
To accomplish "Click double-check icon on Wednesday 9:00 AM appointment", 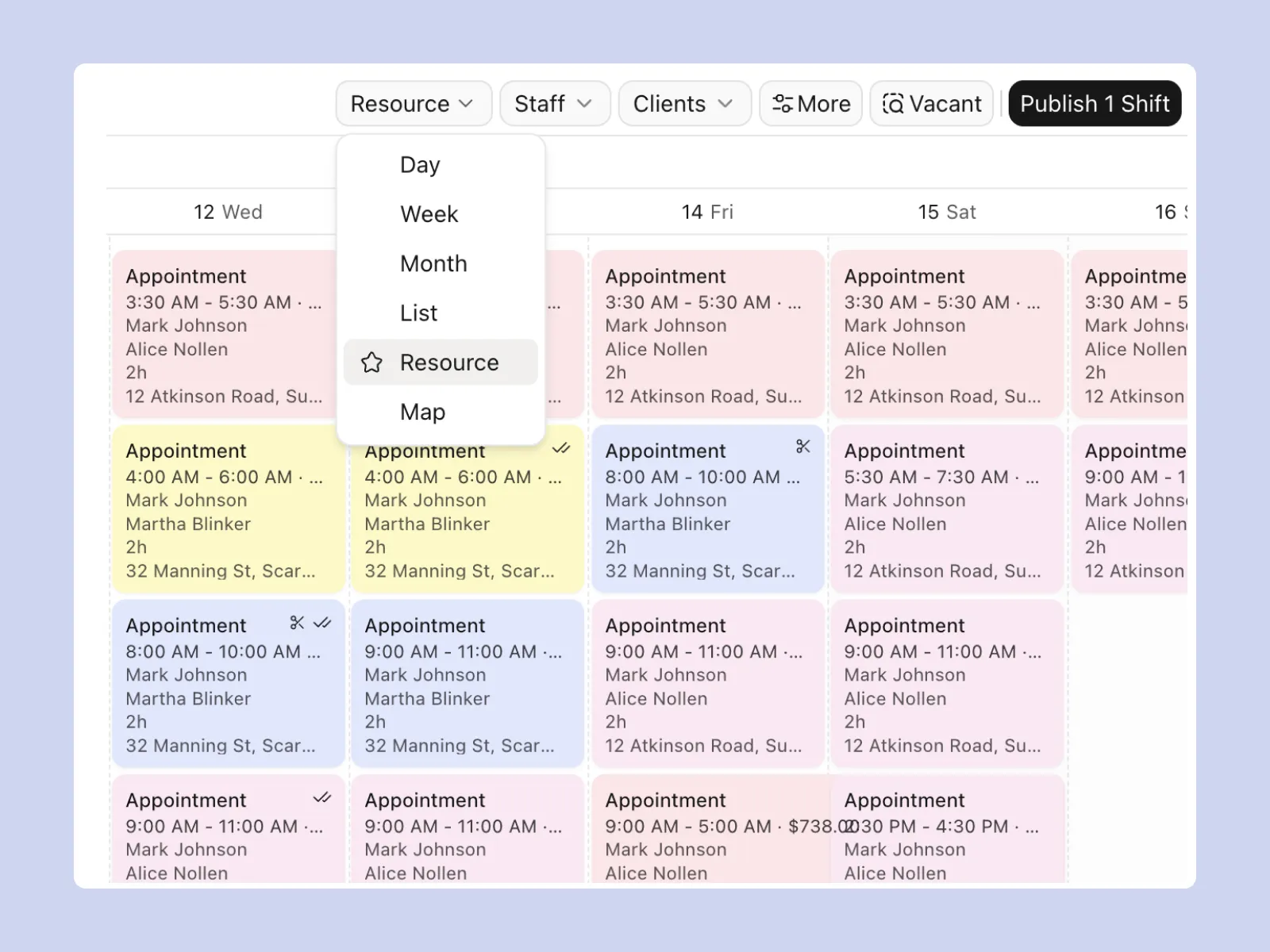I will tap(322, 797).
